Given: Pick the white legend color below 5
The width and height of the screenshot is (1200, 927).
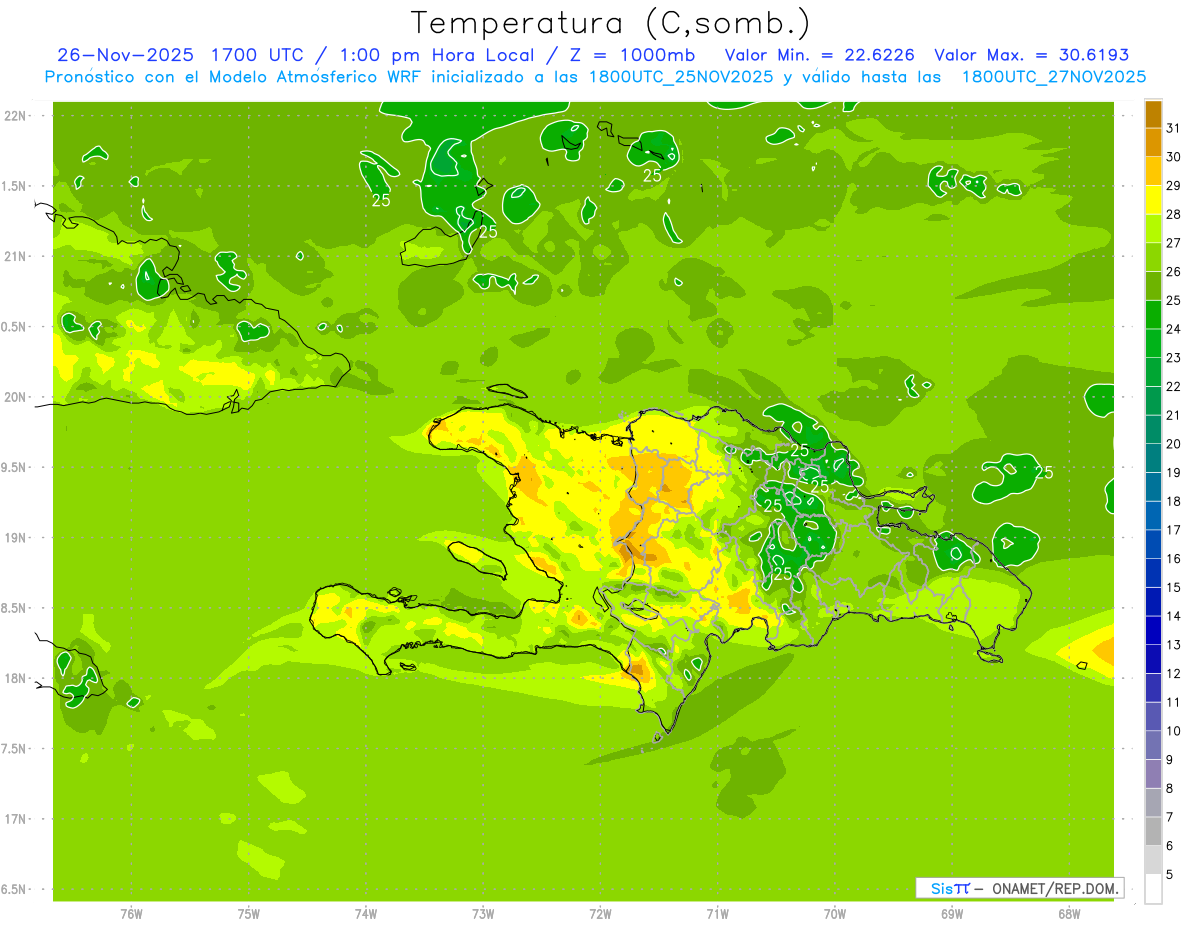Looking at the screenshot, I should click(1153, 889).
